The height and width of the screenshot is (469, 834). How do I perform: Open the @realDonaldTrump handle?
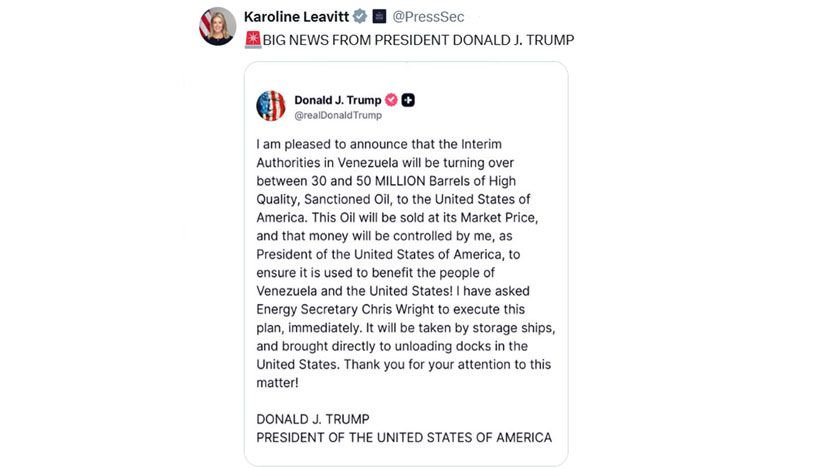pos(338,115)
